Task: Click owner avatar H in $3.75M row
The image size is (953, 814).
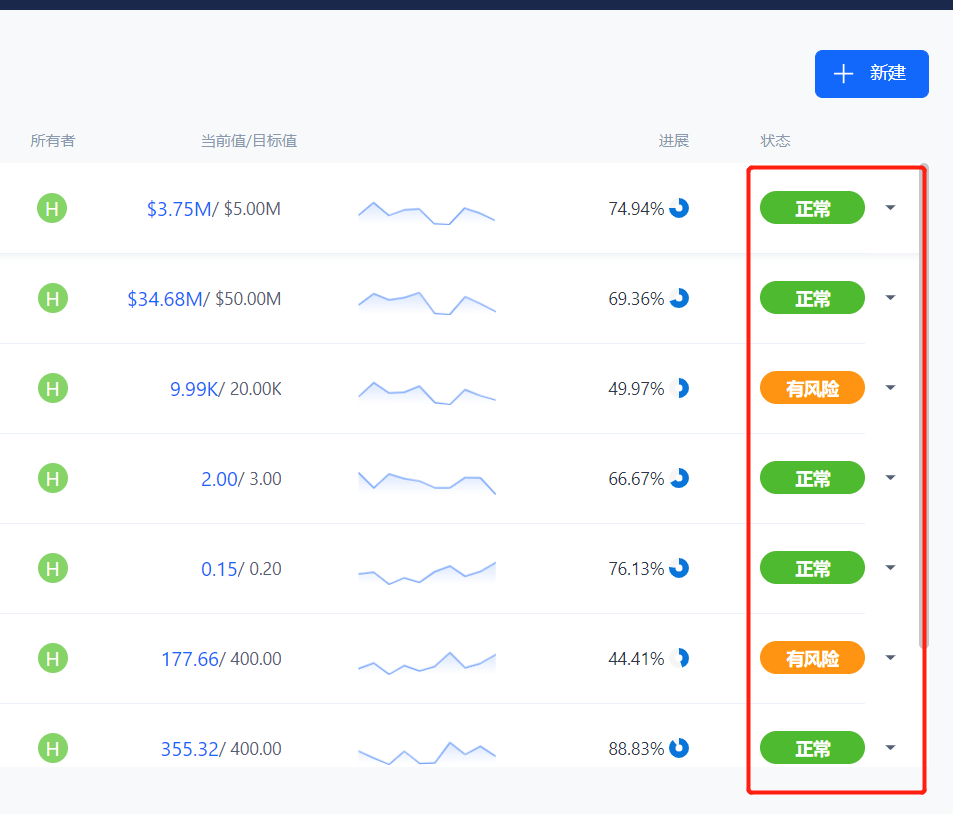Action: click(x=52, y=209)
